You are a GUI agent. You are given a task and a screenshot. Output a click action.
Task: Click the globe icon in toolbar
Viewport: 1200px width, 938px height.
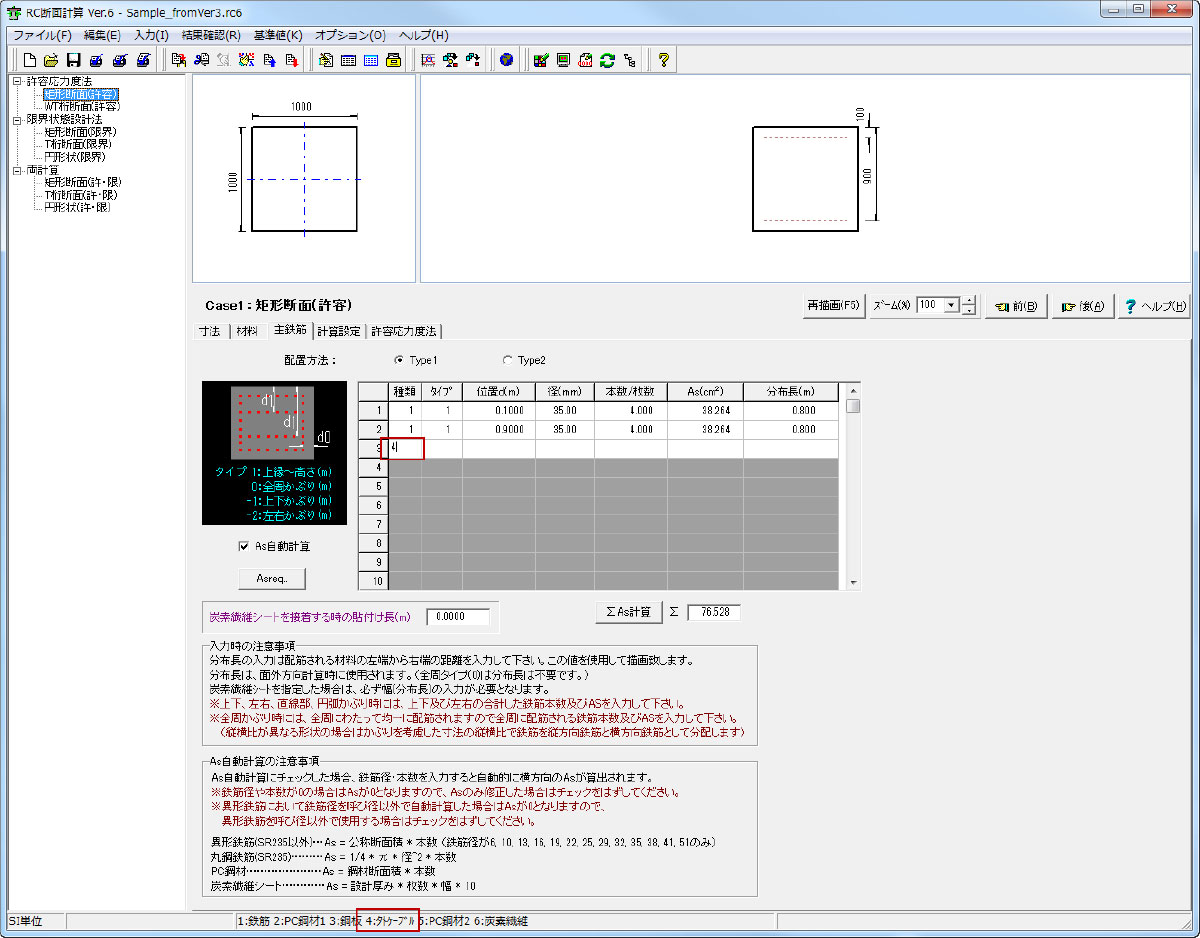[x=506, y=60]
